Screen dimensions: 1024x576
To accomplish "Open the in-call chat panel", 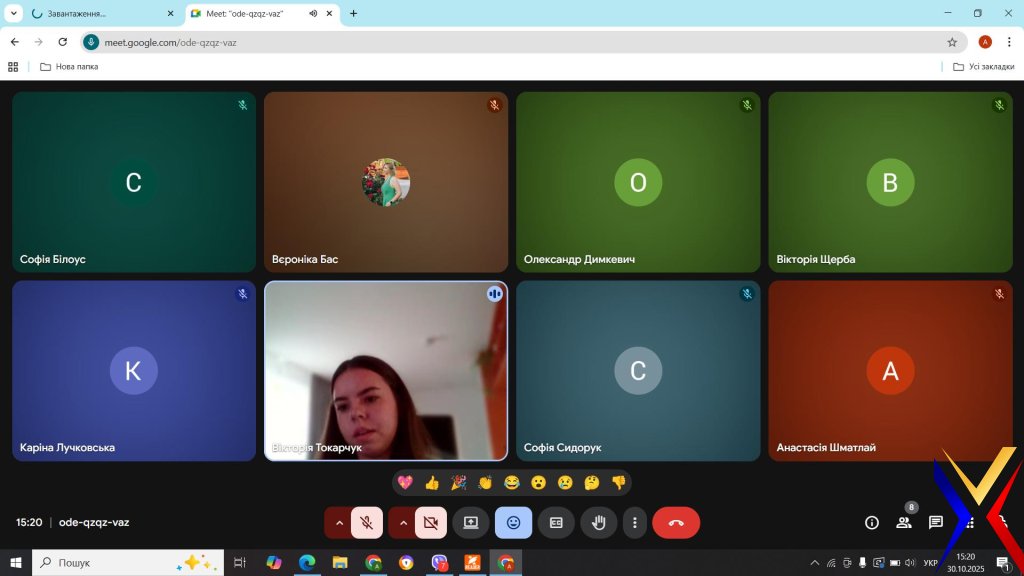I will coord(936,522).
